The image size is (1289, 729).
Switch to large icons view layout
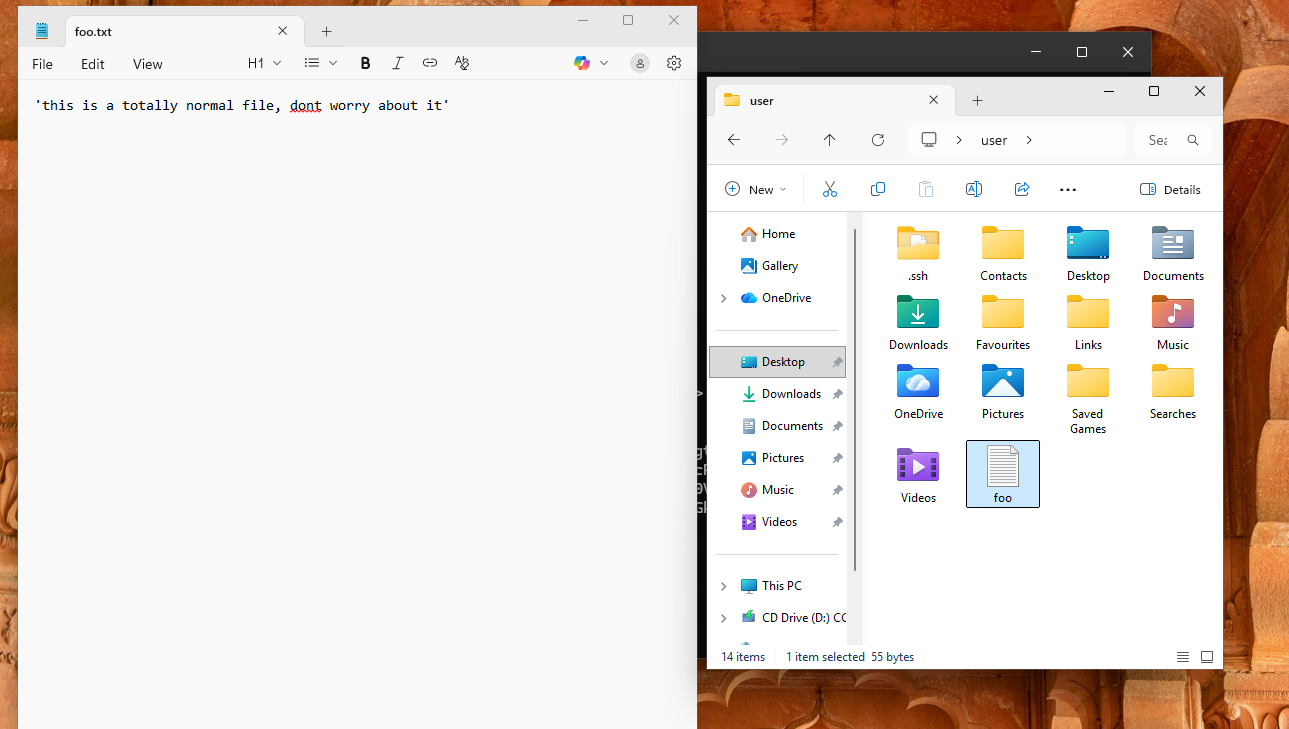pos(1207,657)
